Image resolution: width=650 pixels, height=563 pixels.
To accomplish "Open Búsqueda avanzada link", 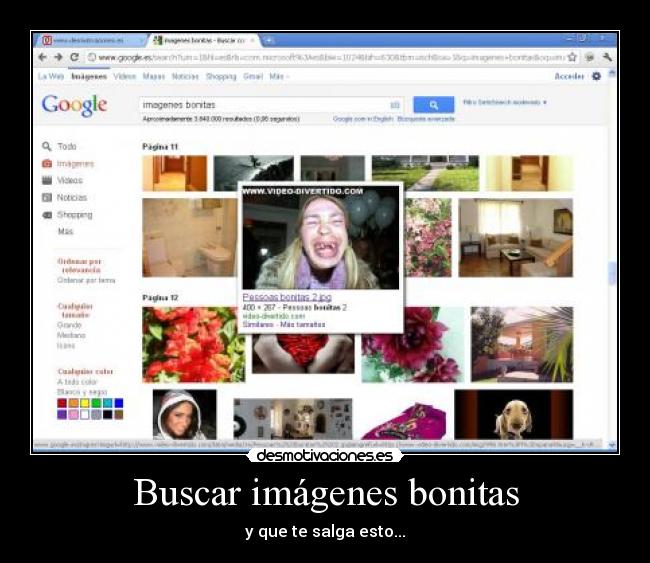I will [x=426, y=119].
